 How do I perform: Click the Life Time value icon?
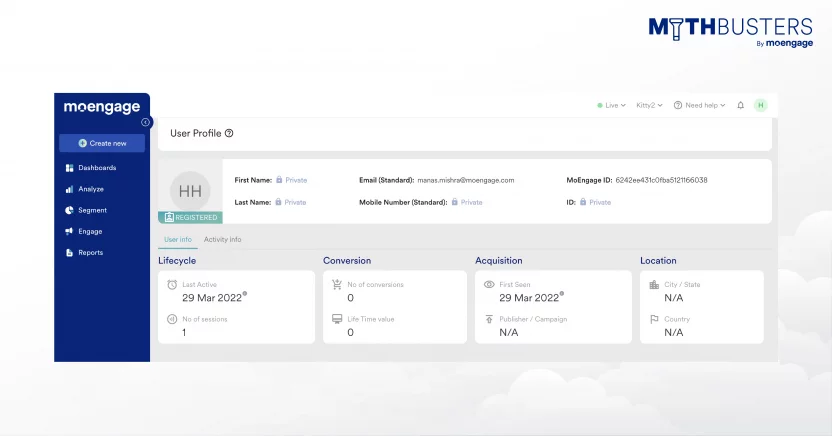pyautogui.click(x=337, y=319)
